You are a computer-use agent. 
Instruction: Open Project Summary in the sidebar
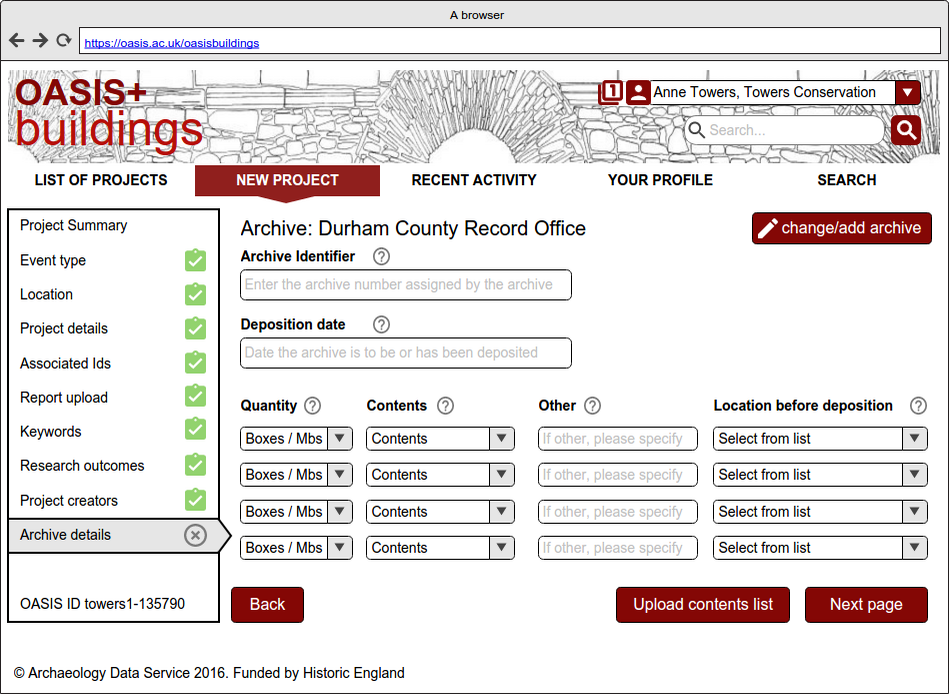(x=74, y=225)
